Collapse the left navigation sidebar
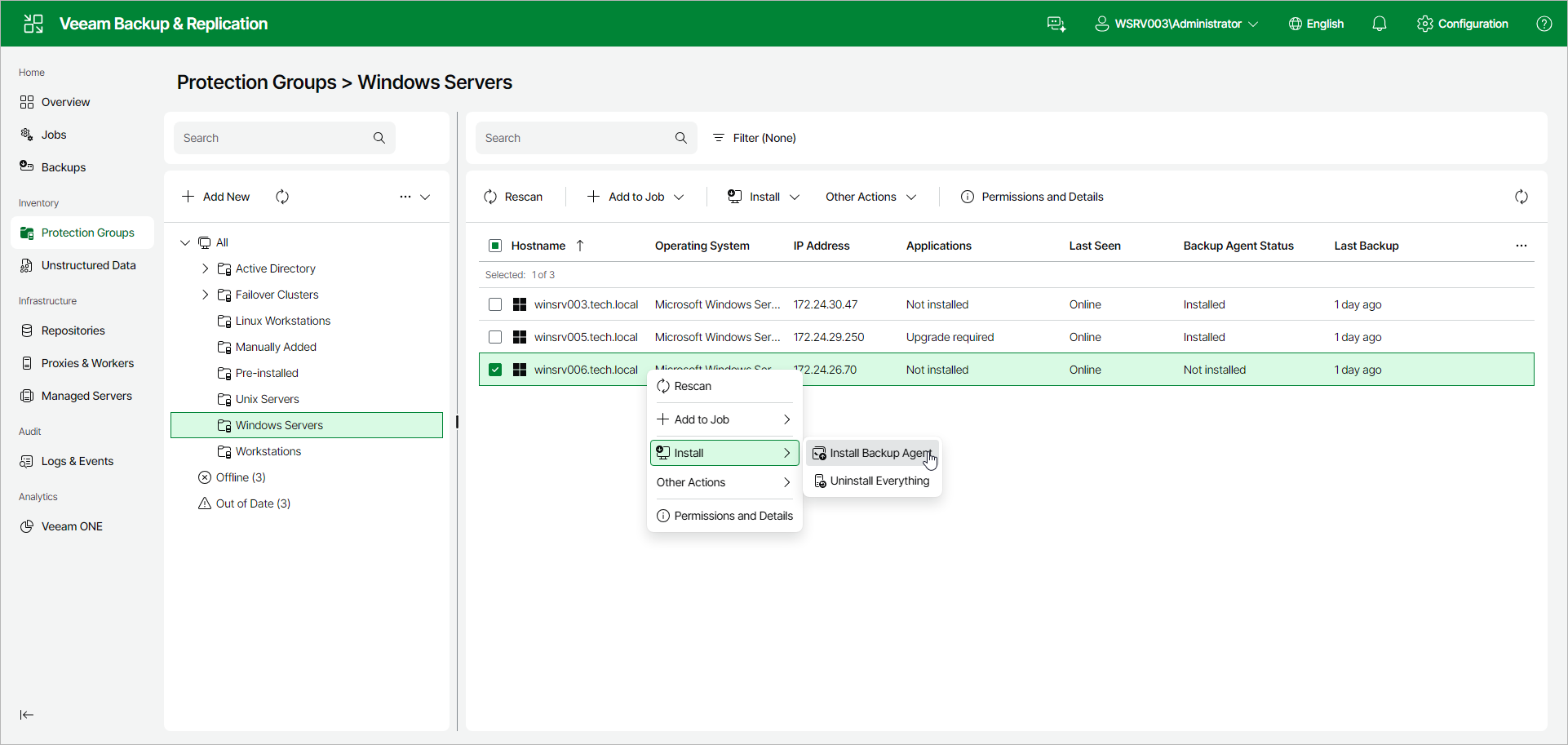1568x745 pixels. pos(27,715)
